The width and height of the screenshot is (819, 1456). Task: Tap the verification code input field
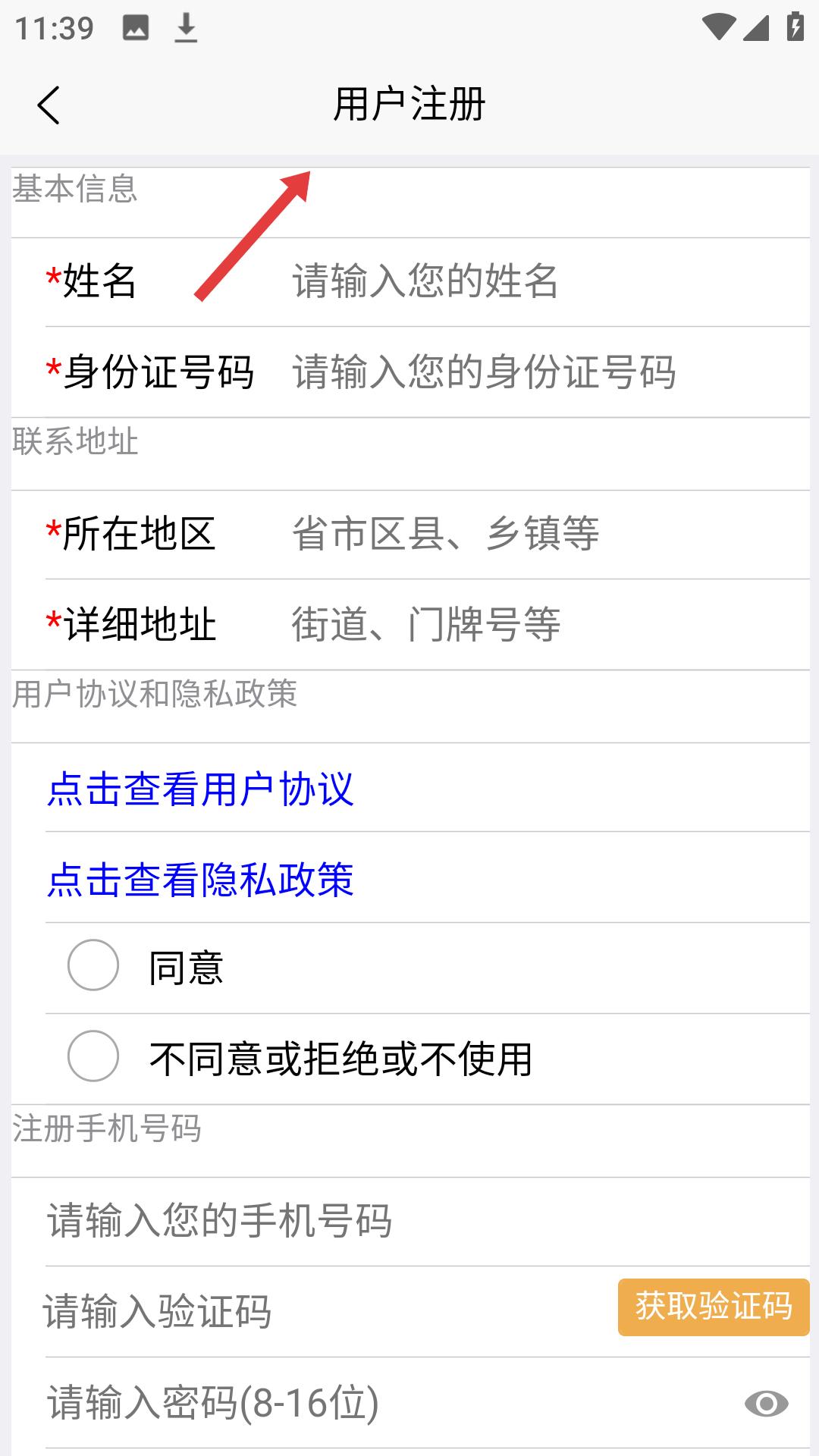pos(318,1312)
